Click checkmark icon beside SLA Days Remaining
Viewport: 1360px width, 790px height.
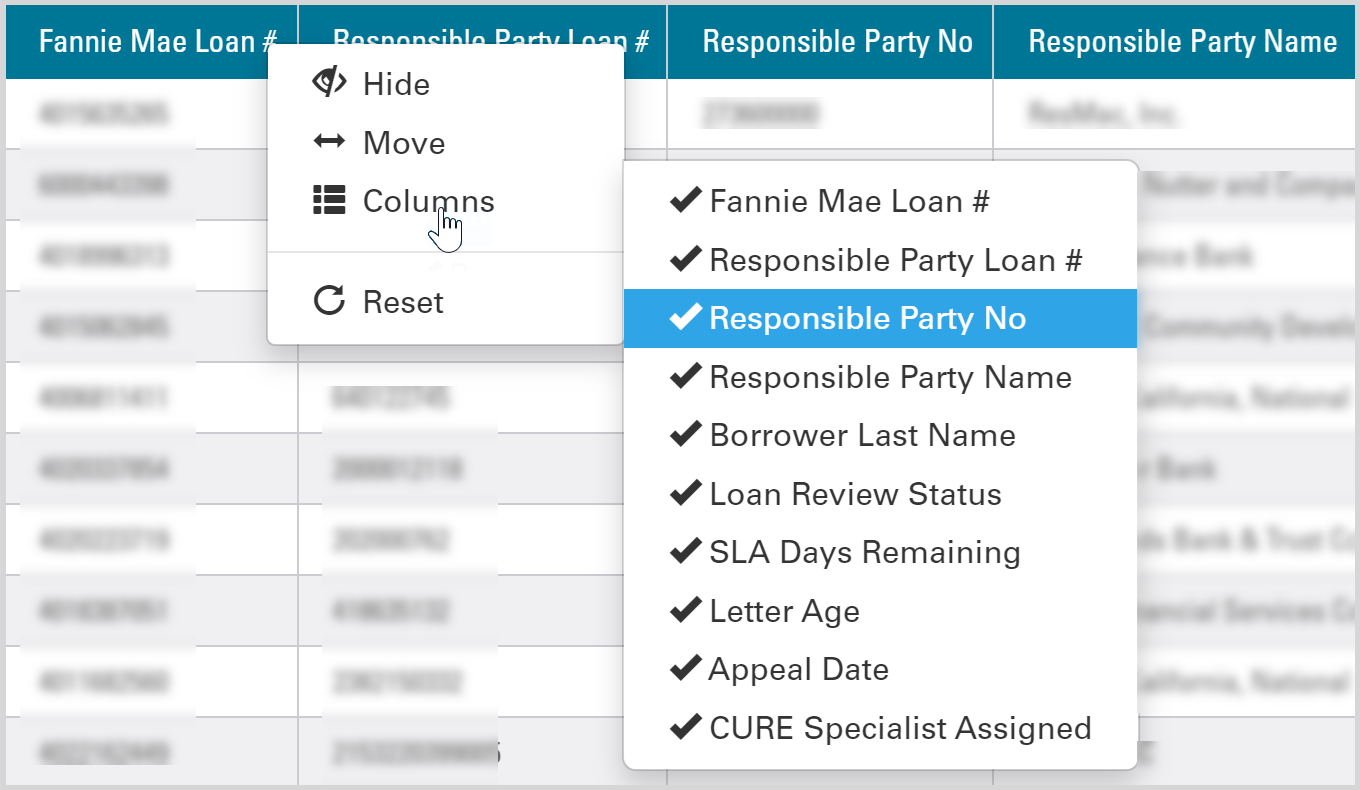(685, 552)
